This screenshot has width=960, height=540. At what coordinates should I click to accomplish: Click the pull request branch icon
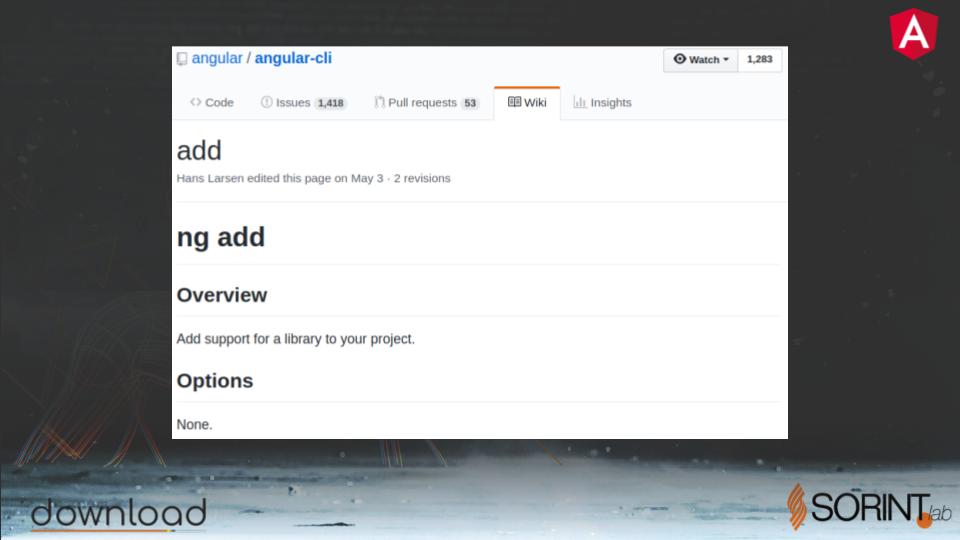click(380, 102)
